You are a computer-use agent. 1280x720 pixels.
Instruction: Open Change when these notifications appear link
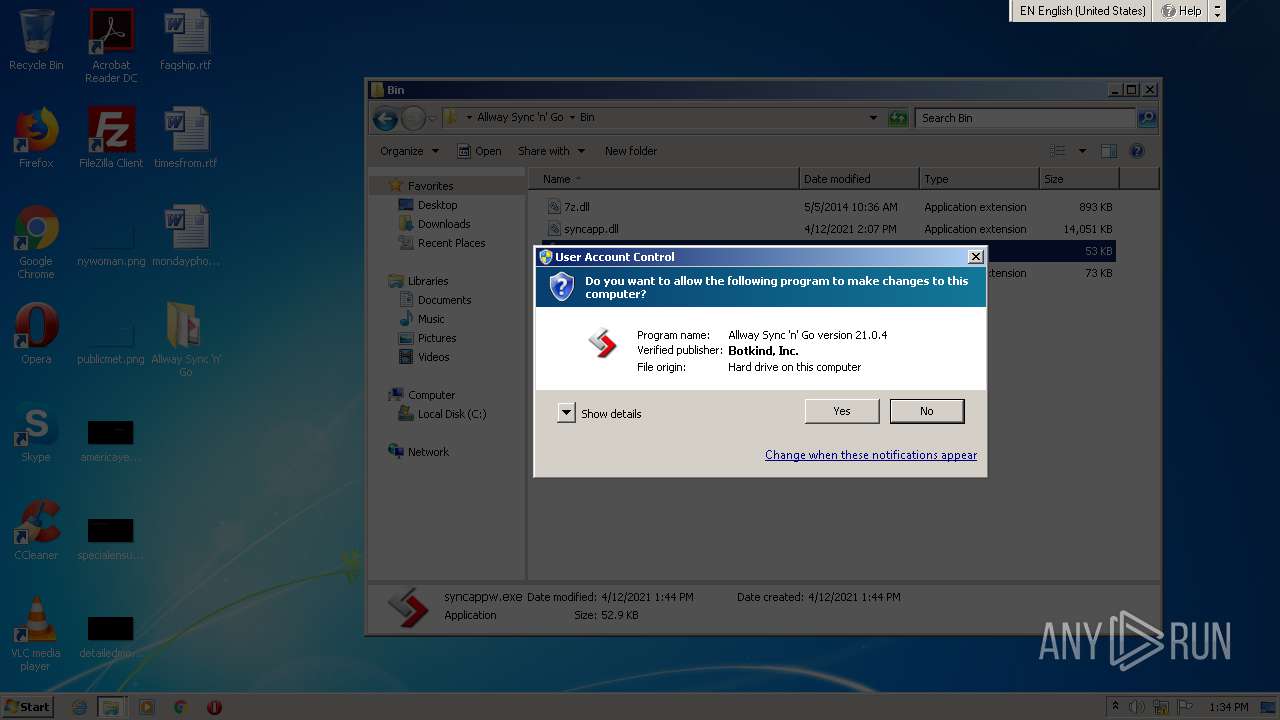click(x=871, y=455)
